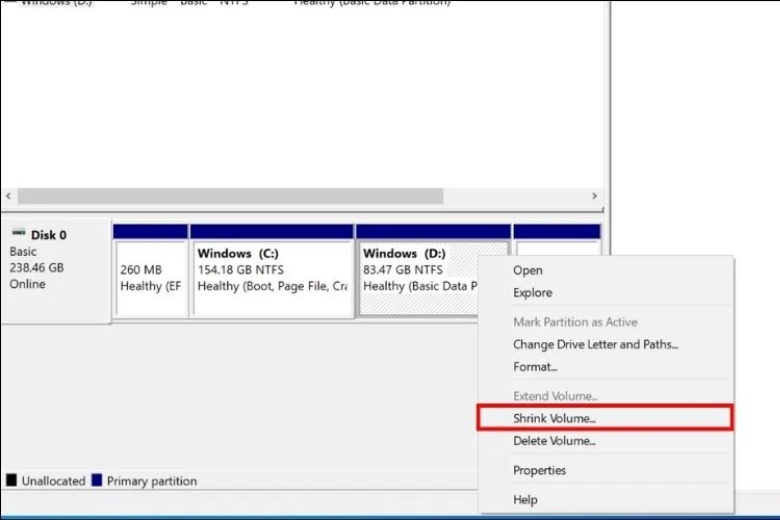
Task: Click the blue Primary partition legend swatch
Action: tap(97, 481)
